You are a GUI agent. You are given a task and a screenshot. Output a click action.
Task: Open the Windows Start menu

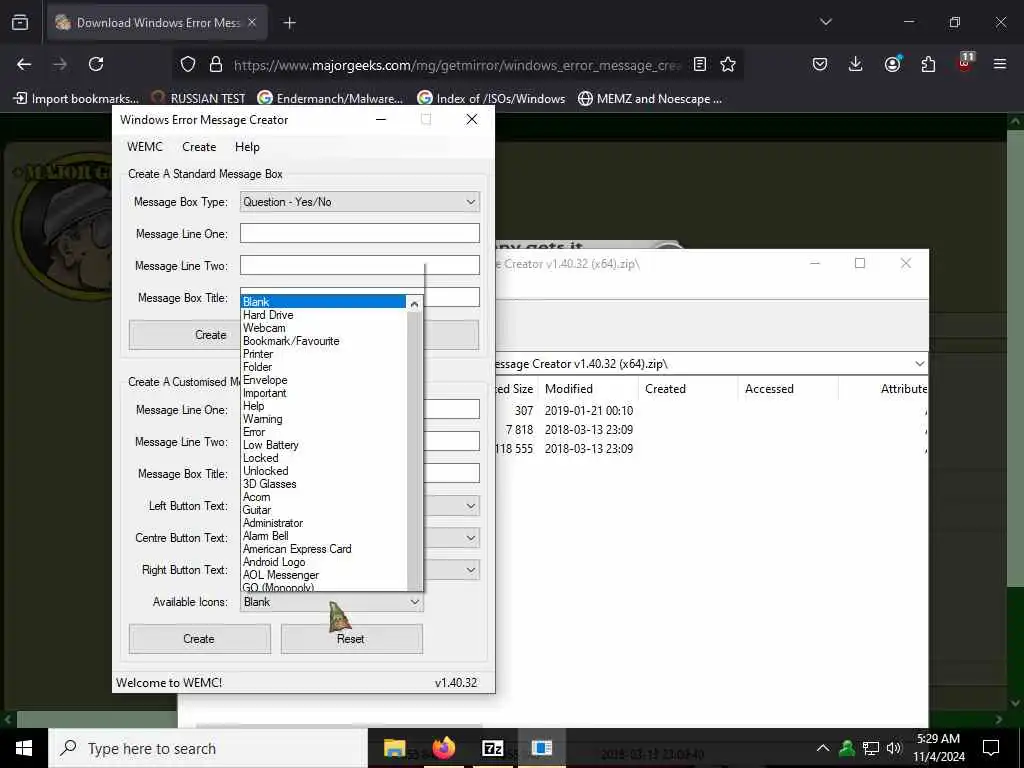[24, 748]
